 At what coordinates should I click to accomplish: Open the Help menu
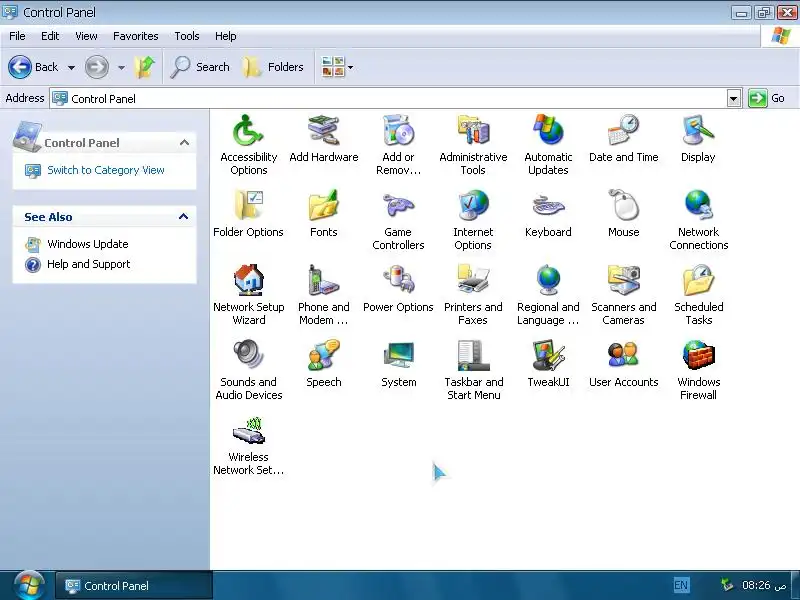(226, 36)
